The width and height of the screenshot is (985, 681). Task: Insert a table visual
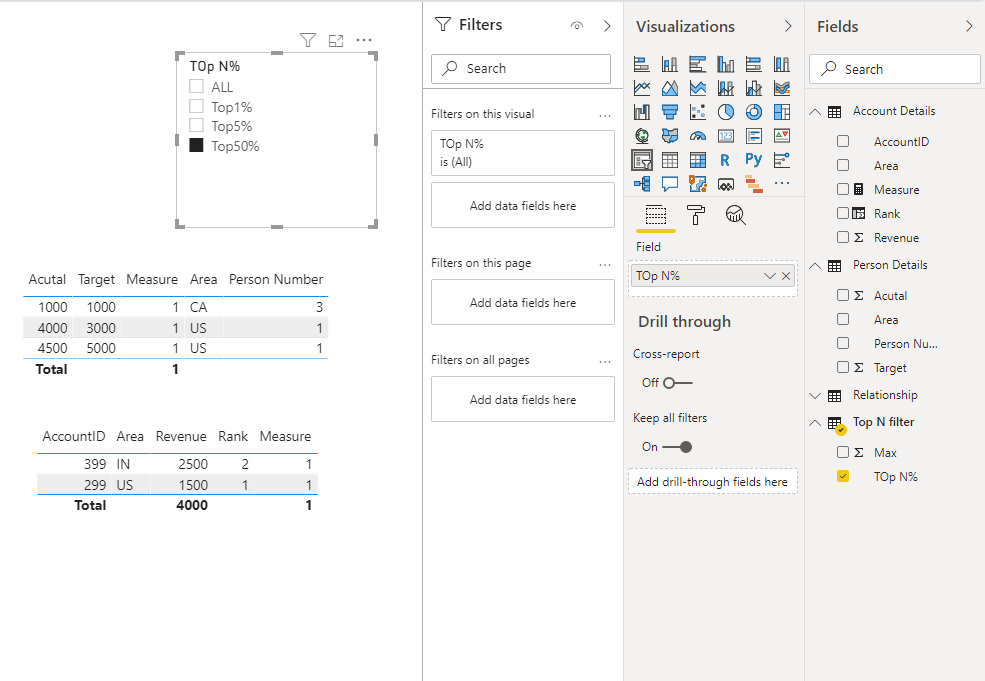point(670,160)
